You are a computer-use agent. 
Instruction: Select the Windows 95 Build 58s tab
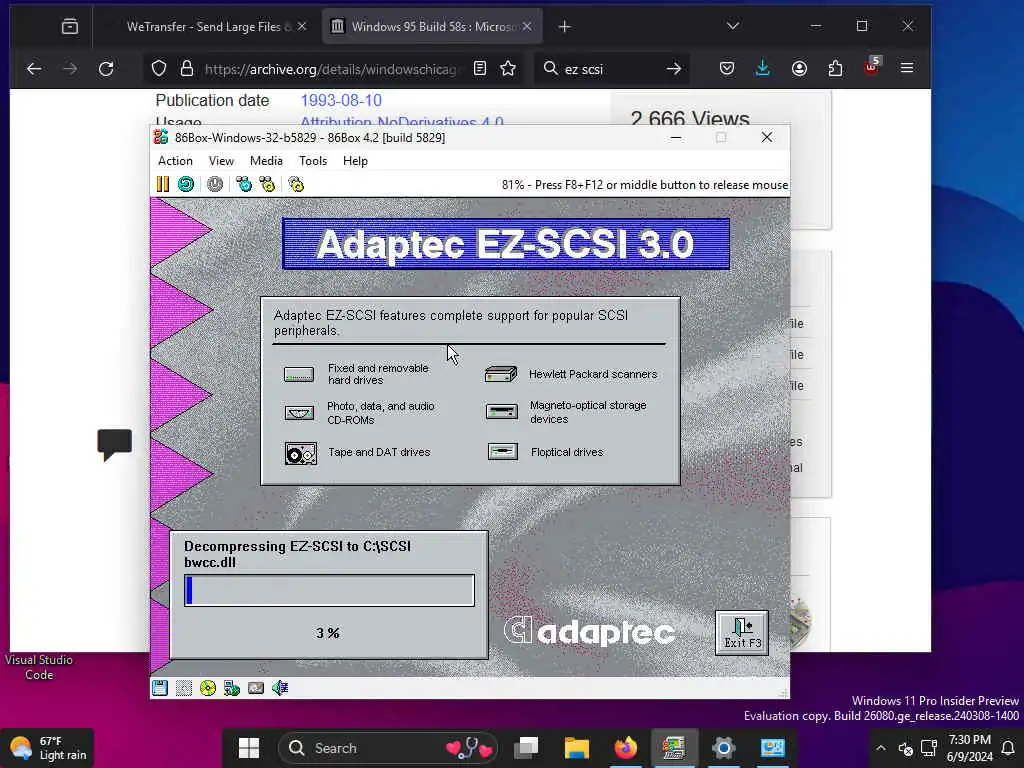click(434, 27)
